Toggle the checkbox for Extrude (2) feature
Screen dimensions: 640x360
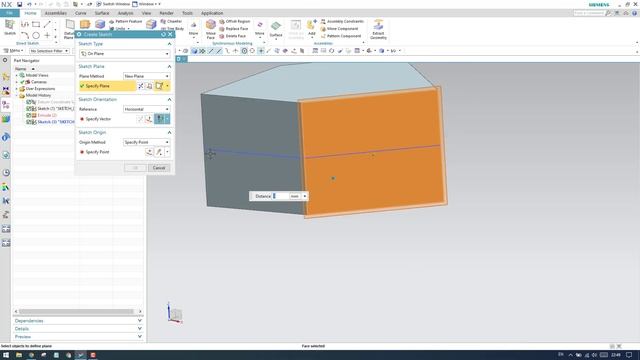[x=29, y=115]
